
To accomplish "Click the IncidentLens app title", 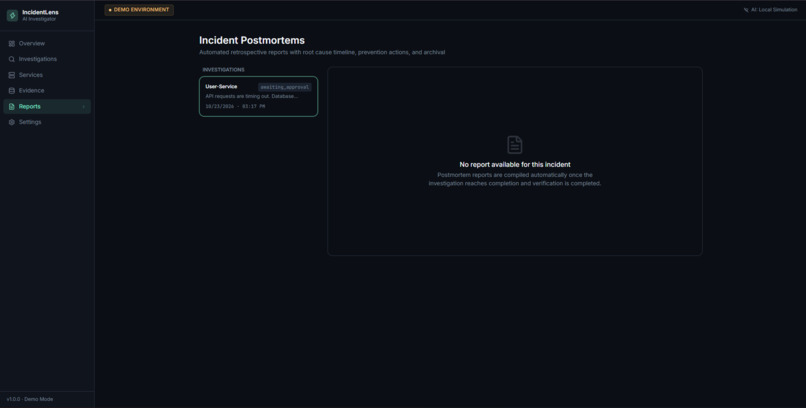I will point(40,12).
